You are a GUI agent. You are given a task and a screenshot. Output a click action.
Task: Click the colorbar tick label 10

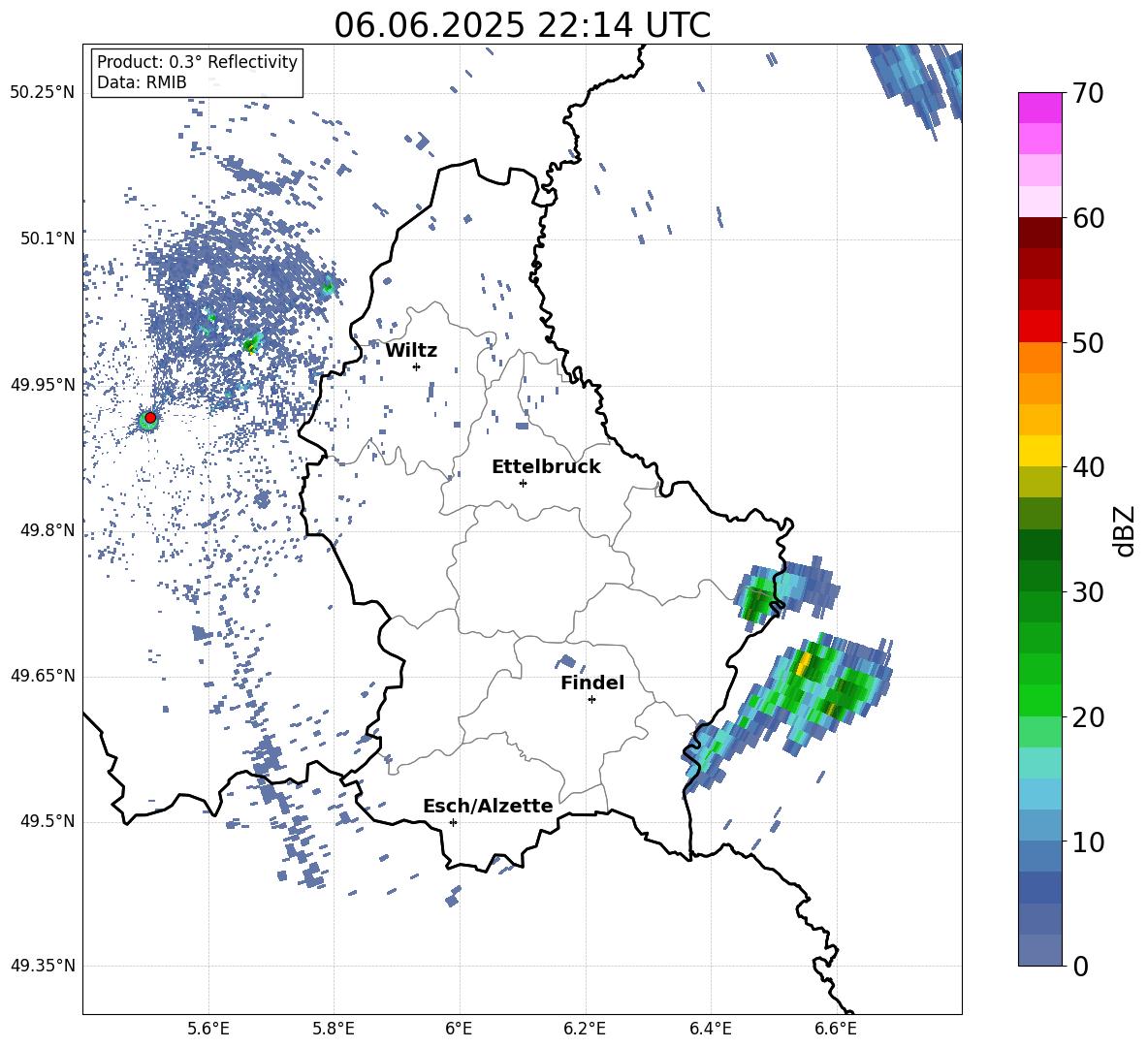pyautogui.click(x=1089, y=842)
